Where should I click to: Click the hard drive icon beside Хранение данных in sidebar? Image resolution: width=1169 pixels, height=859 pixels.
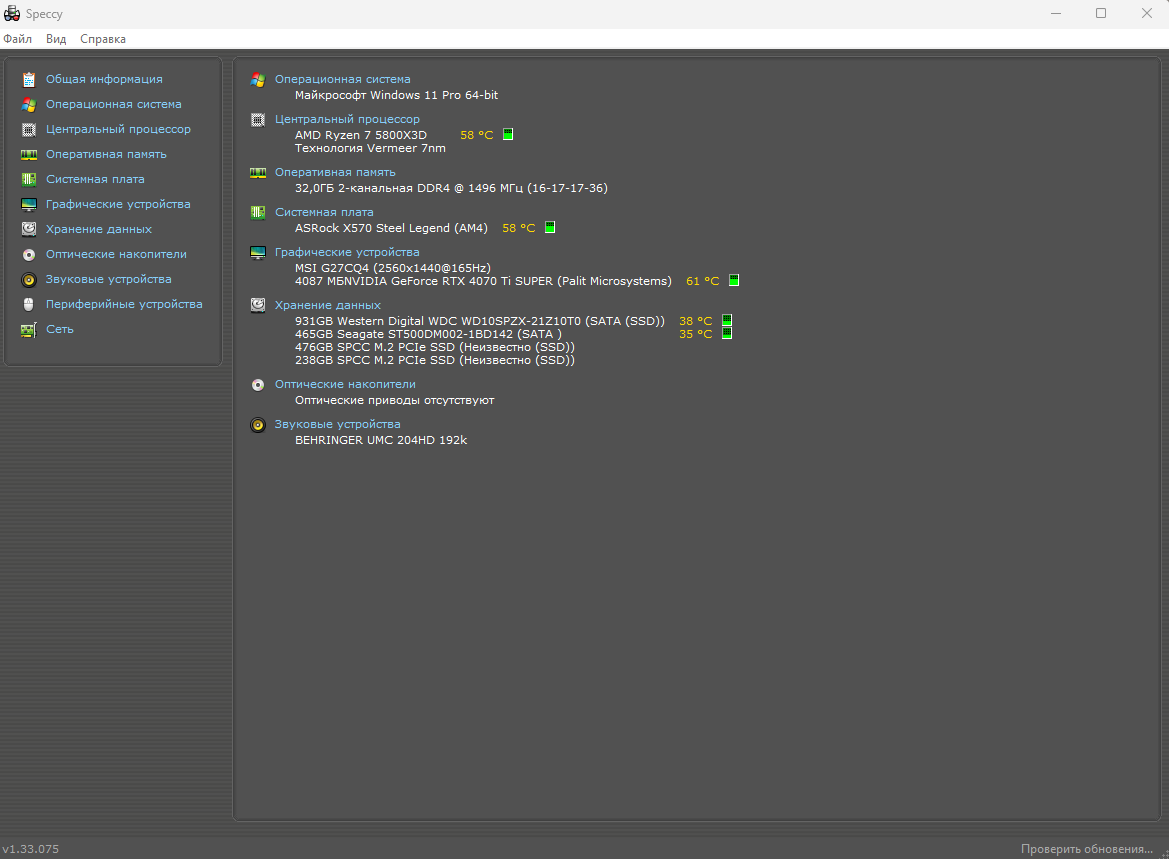tap(29, 229)
